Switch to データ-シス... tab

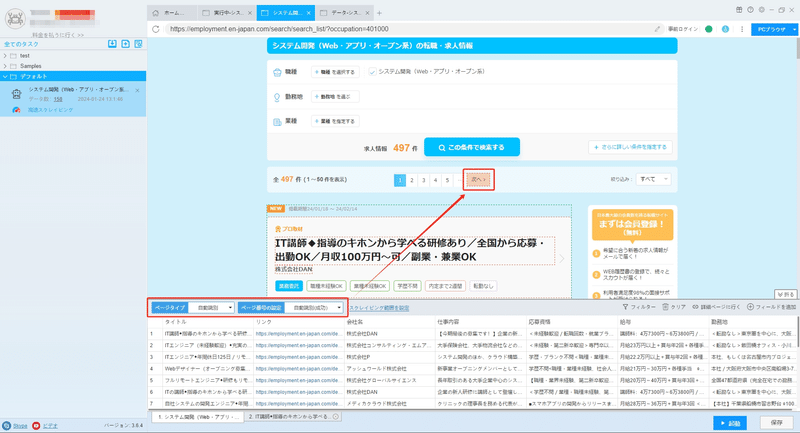click(344, 13)
